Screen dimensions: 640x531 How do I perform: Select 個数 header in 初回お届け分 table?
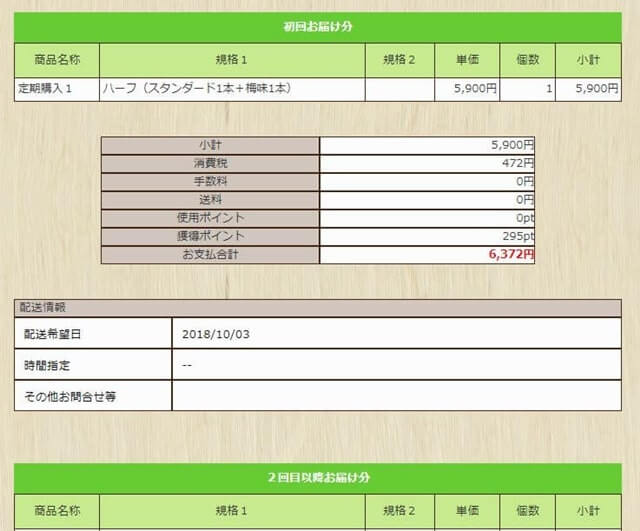527,60
